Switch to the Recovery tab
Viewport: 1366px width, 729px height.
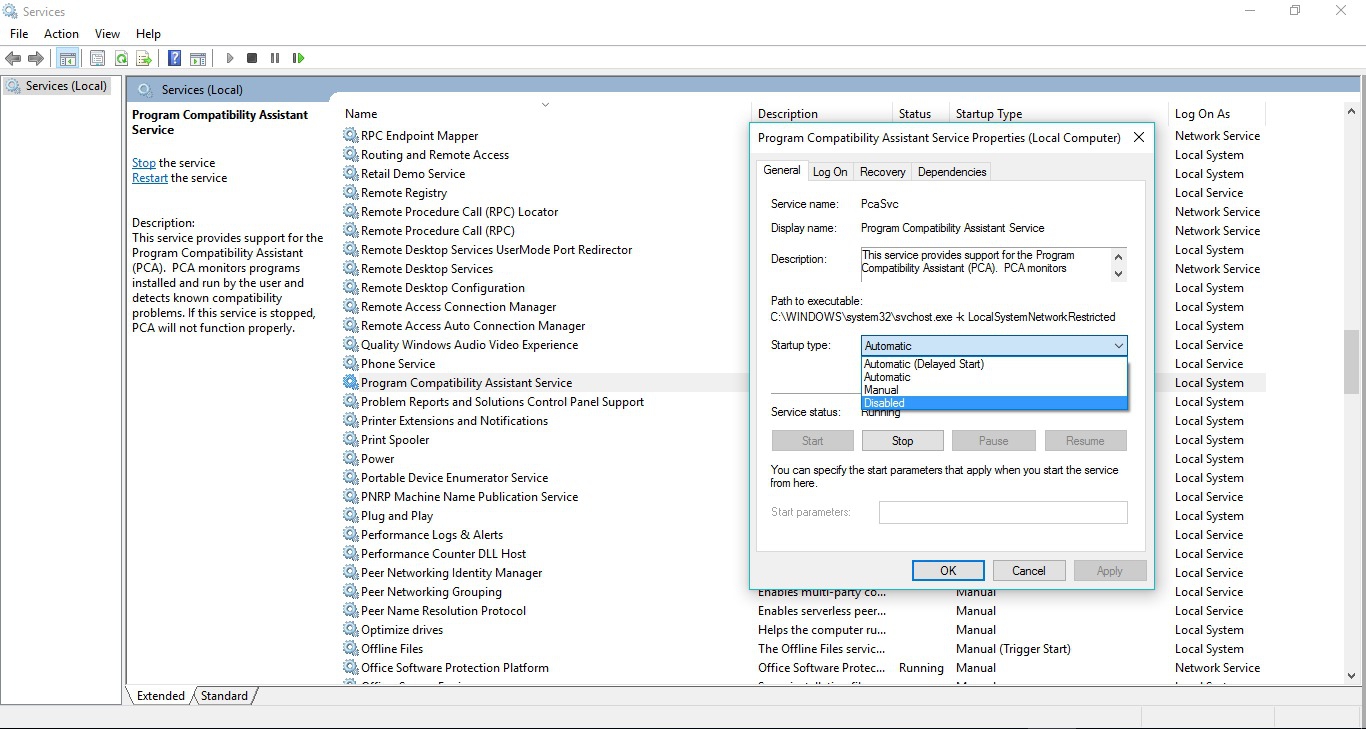tap(883, 172)
